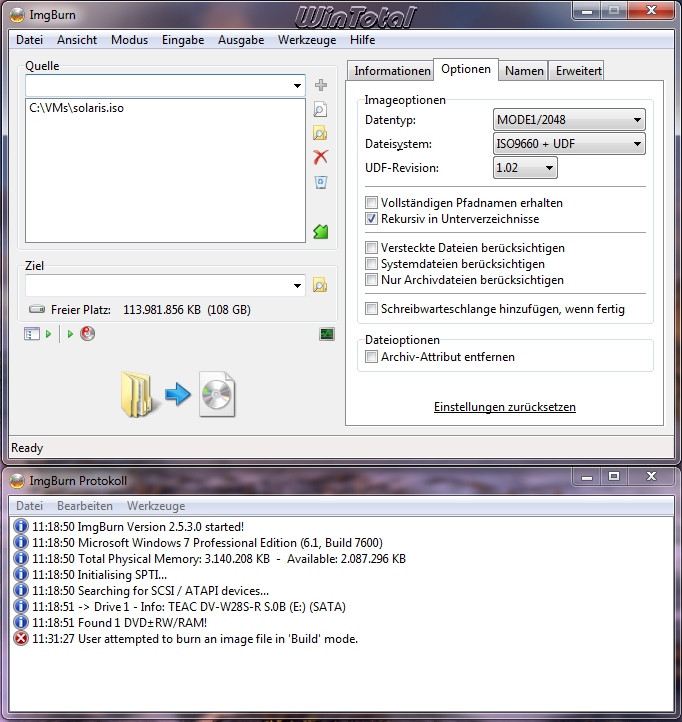This screenshot has height=722, width=682.
Task: Minimize the ImgBurn Protokoll window
Action: [x=587, y=476]
